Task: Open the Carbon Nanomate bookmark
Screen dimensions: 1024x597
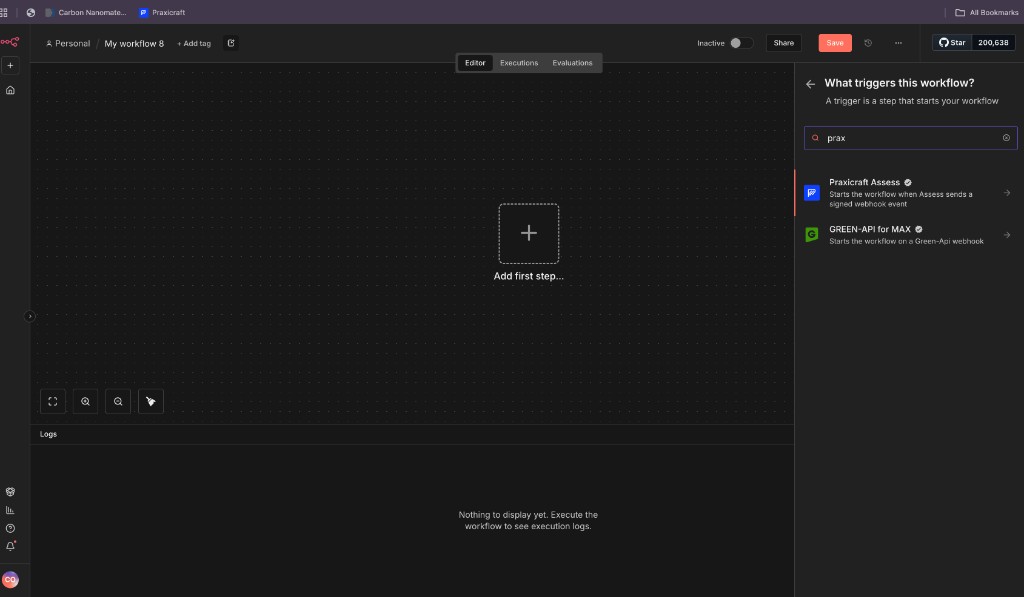Action: coord(86,12)
